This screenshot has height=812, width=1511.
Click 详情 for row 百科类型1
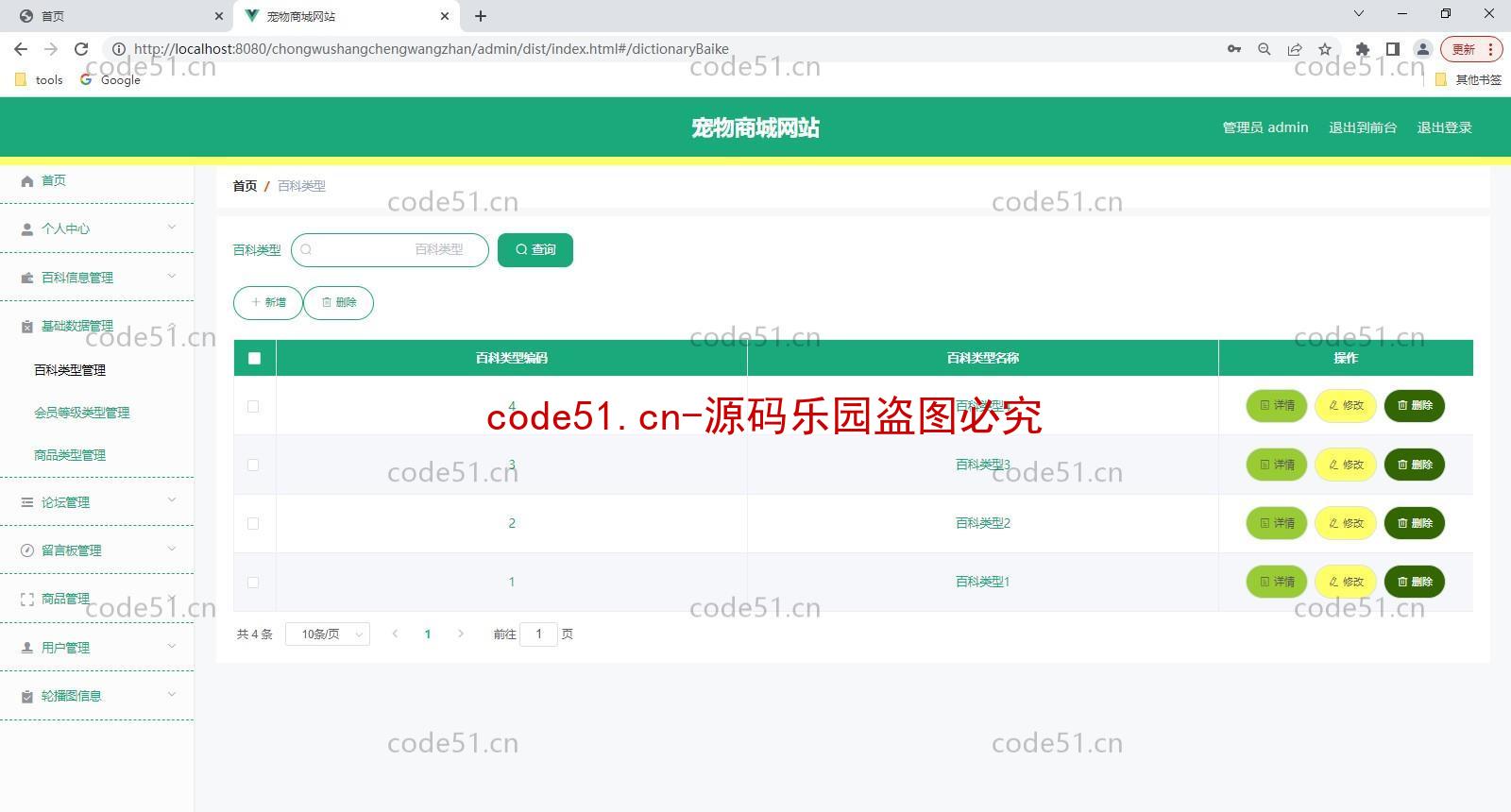coord(1277,582)
